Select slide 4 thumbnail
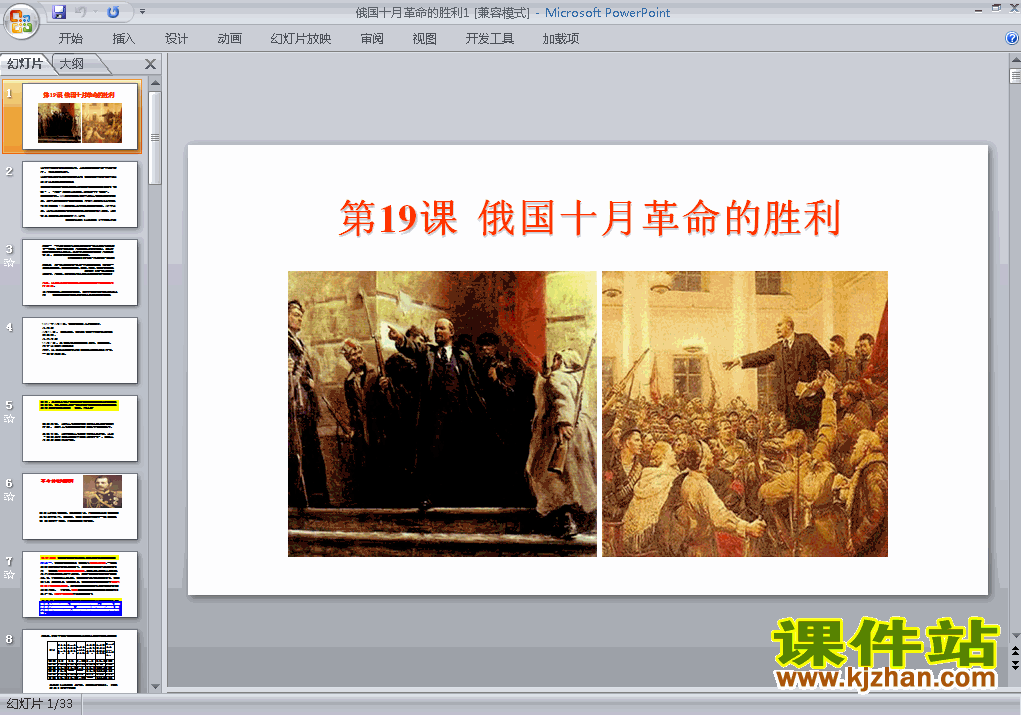1021x715 pixels. (80, 350)
